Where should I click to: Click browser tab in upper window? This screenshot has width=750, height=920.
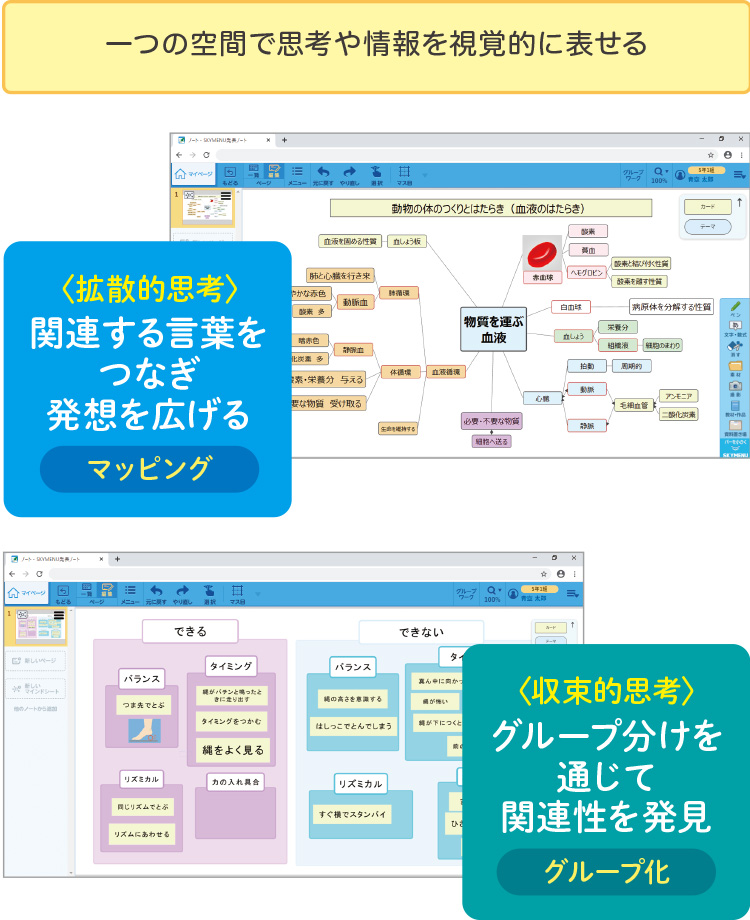(224, 140)
